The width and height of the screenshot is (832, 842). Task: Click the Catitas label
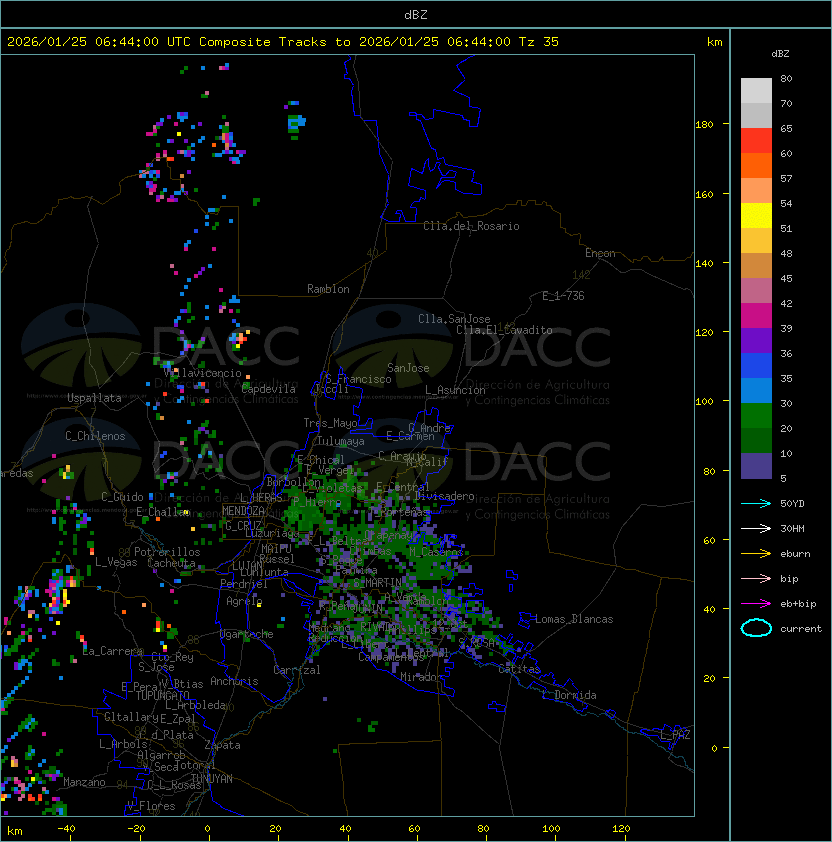click(519, 669)
